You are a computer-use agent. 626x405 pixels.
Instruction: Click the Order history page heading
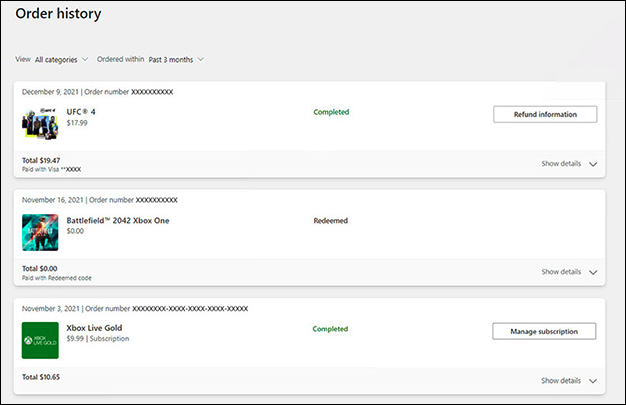click(58, 14)
